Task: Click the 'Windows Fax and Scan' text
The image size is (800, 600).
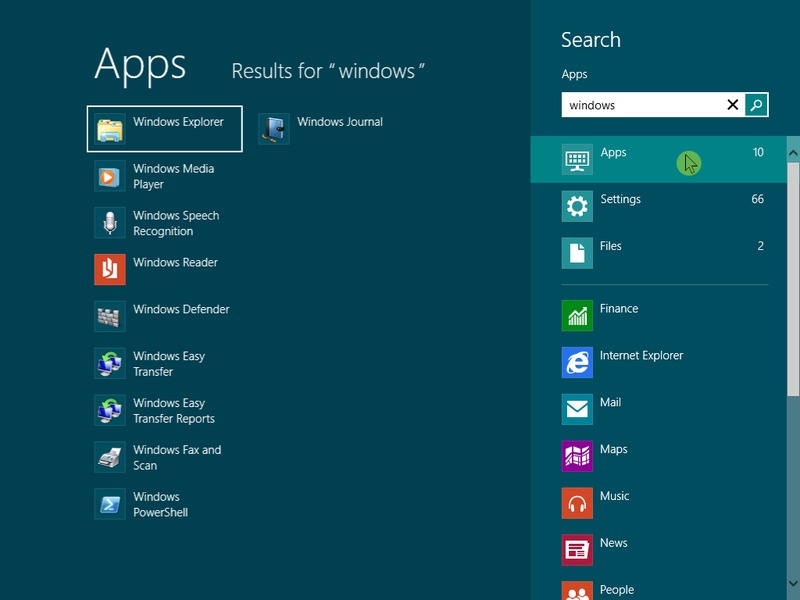Action: [177, 458]
